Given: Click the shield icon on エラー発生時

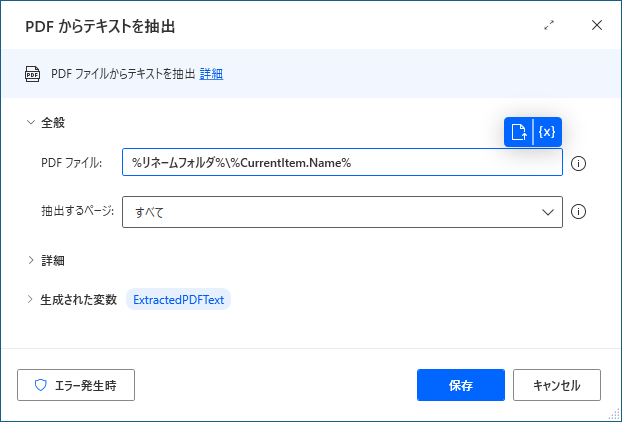Looking at the screenshot, I should tap(41, 385).
